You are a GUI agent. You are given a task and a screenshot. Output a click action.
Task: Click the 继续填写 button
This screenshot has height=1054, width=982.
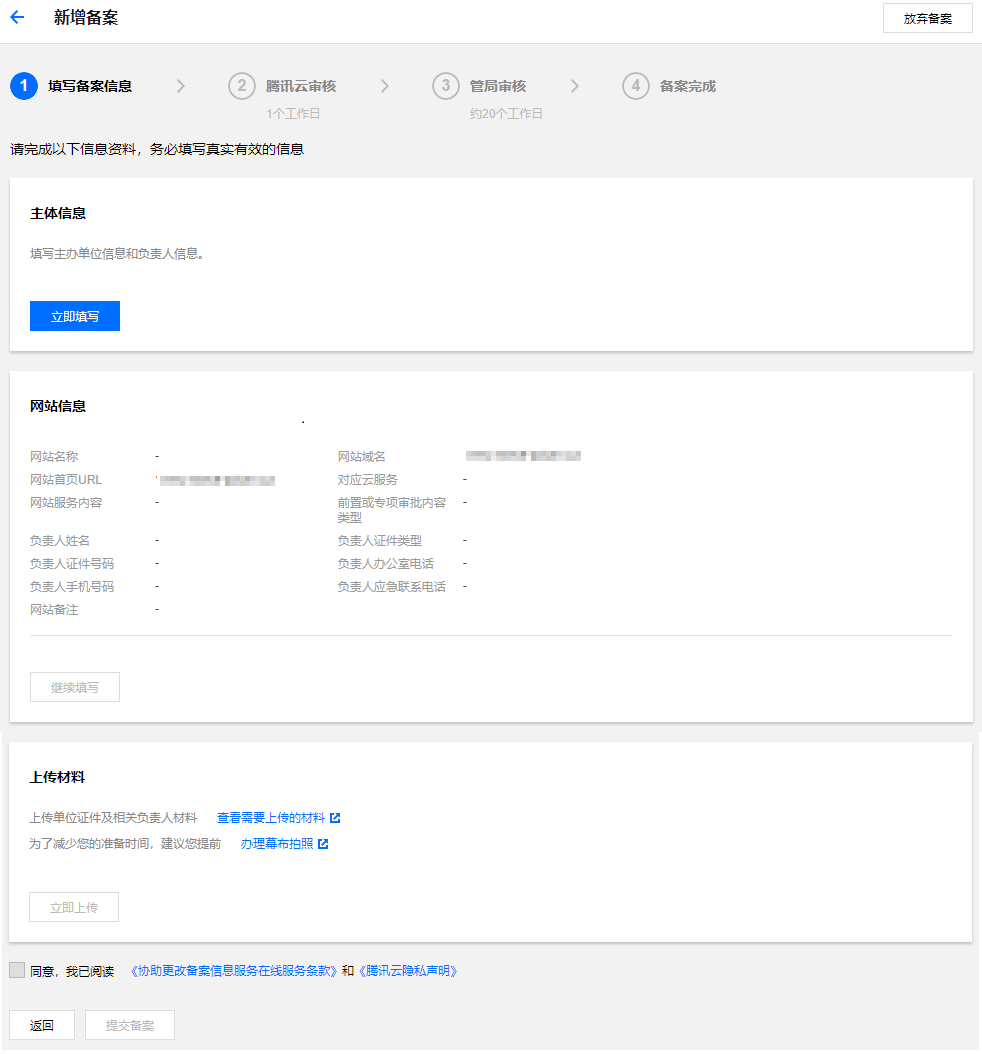(75, 687)
